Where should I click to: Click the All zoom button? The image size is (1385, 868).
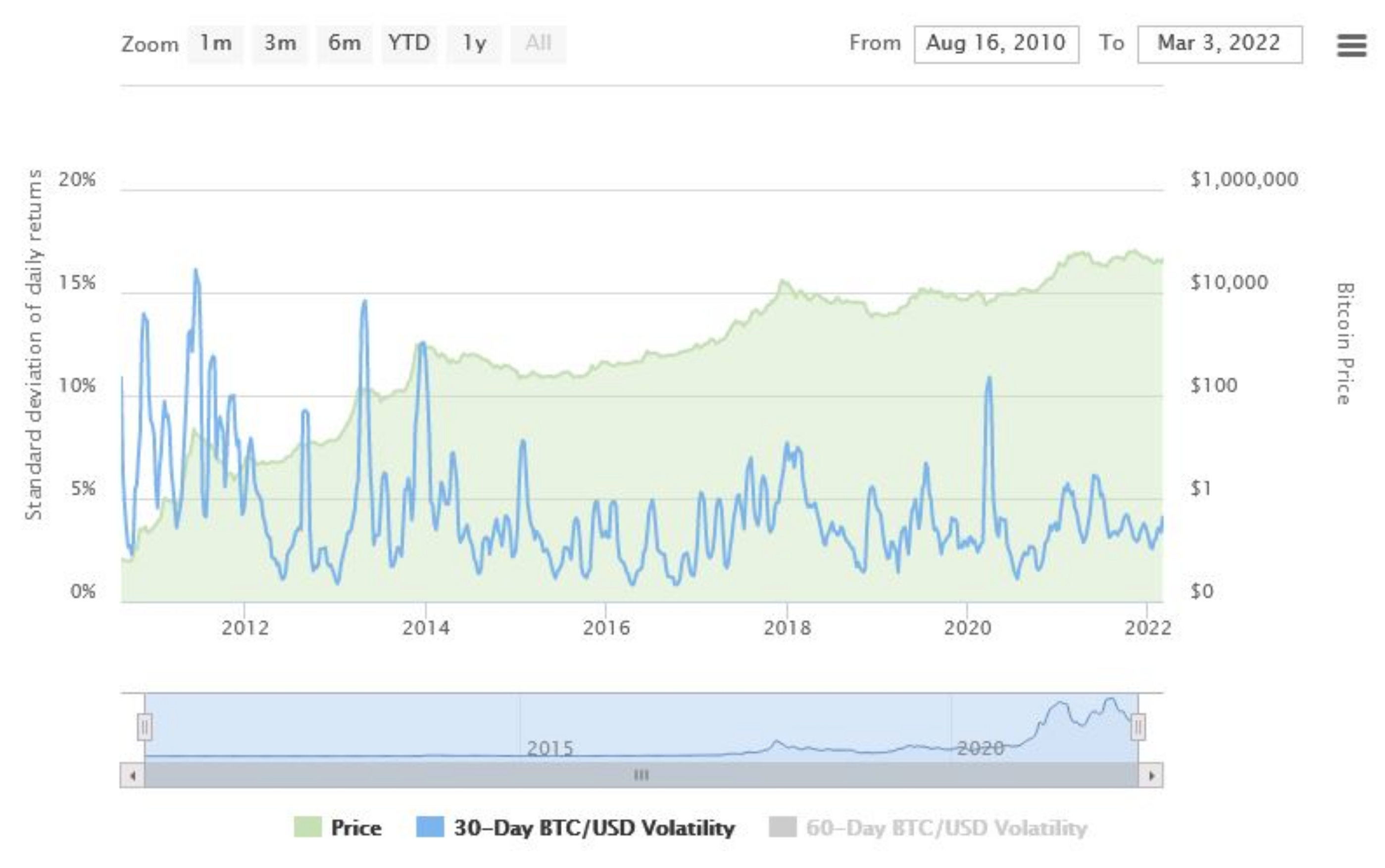(538, 44)
